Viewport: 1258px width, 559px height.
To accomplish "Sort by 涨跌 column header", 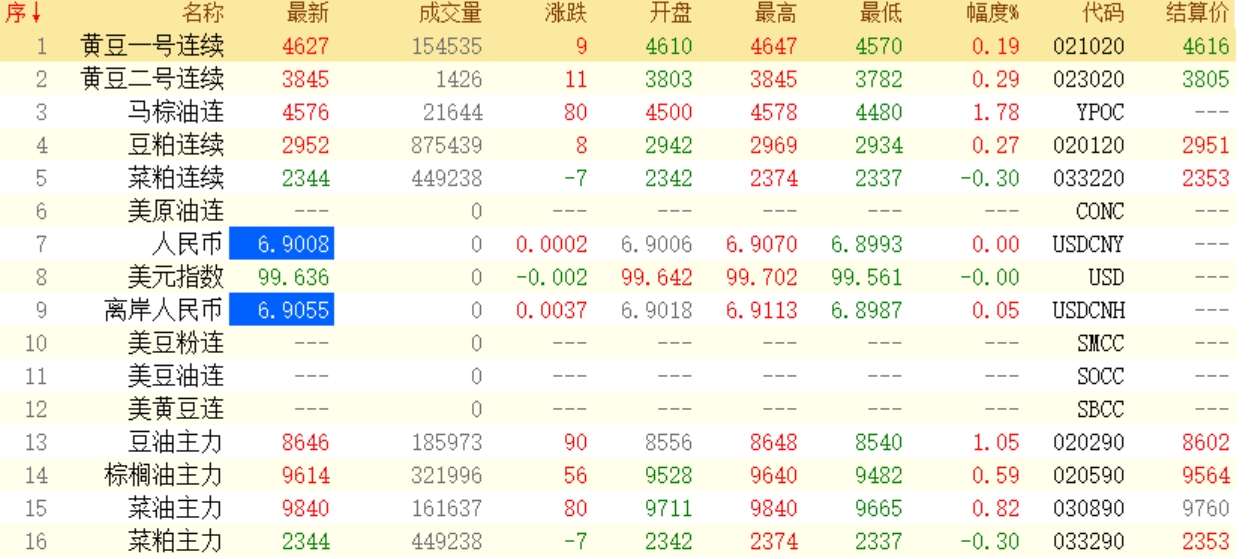I will pos(566,13).
